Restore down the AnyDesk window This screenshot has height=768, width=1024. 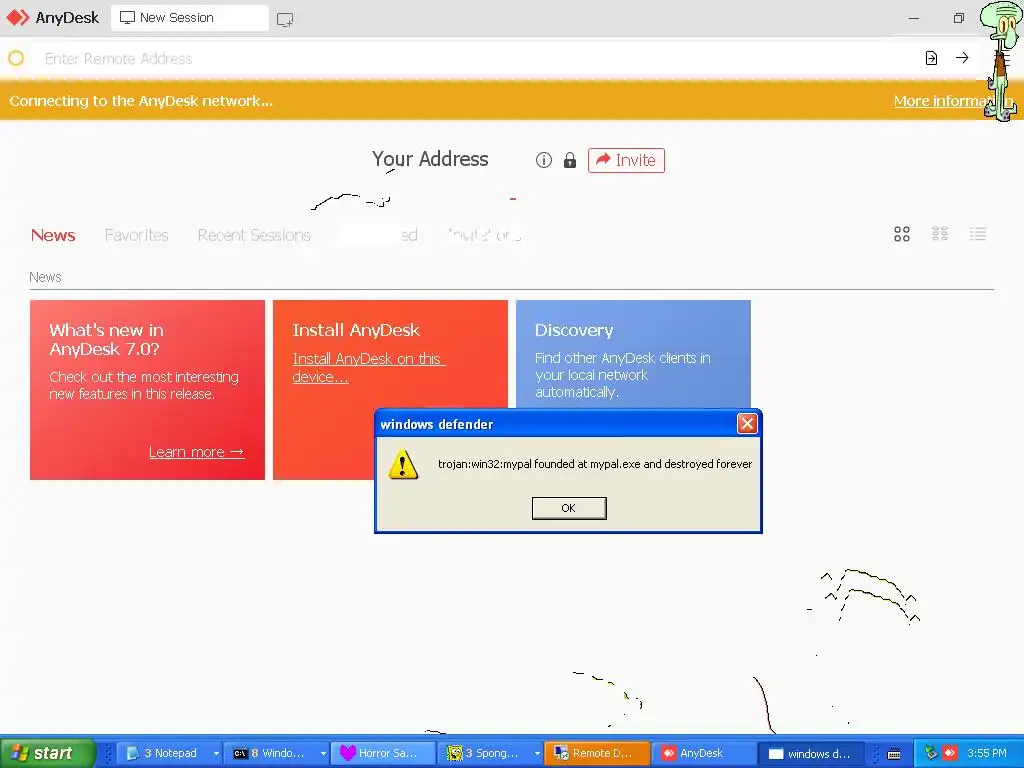point(958,18)
